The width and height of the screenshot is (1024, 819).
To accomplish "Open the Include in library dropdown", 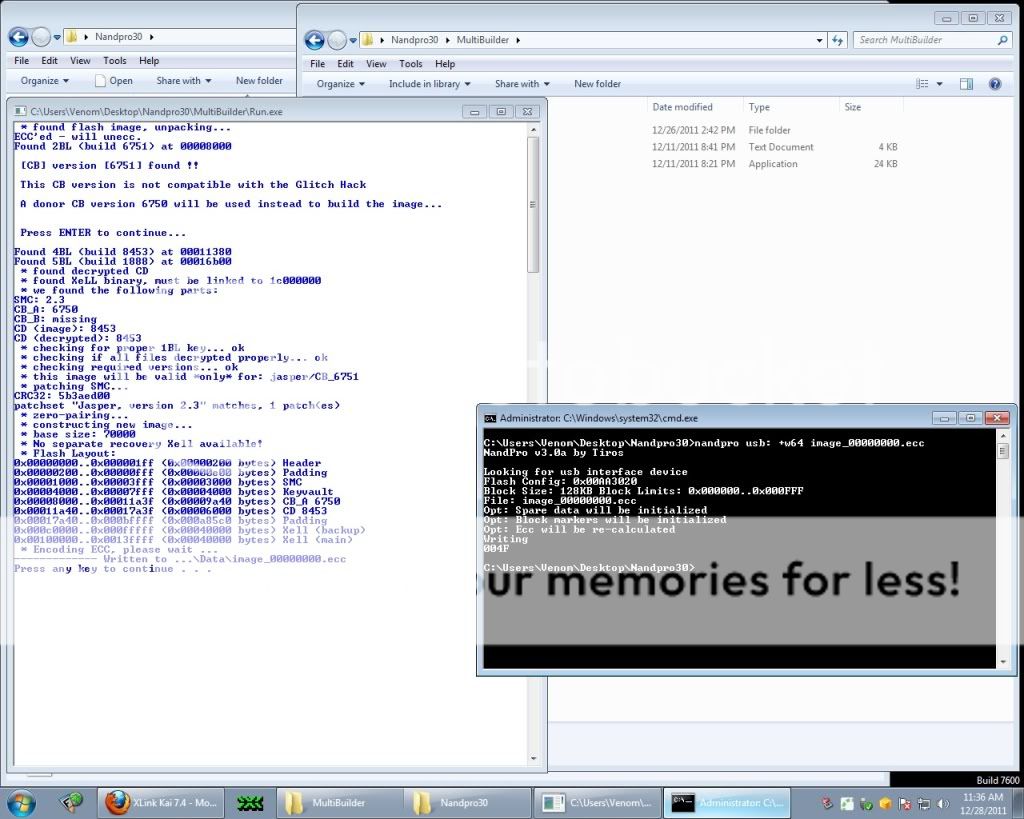I will pyautogui.click(x=430, y=84).
